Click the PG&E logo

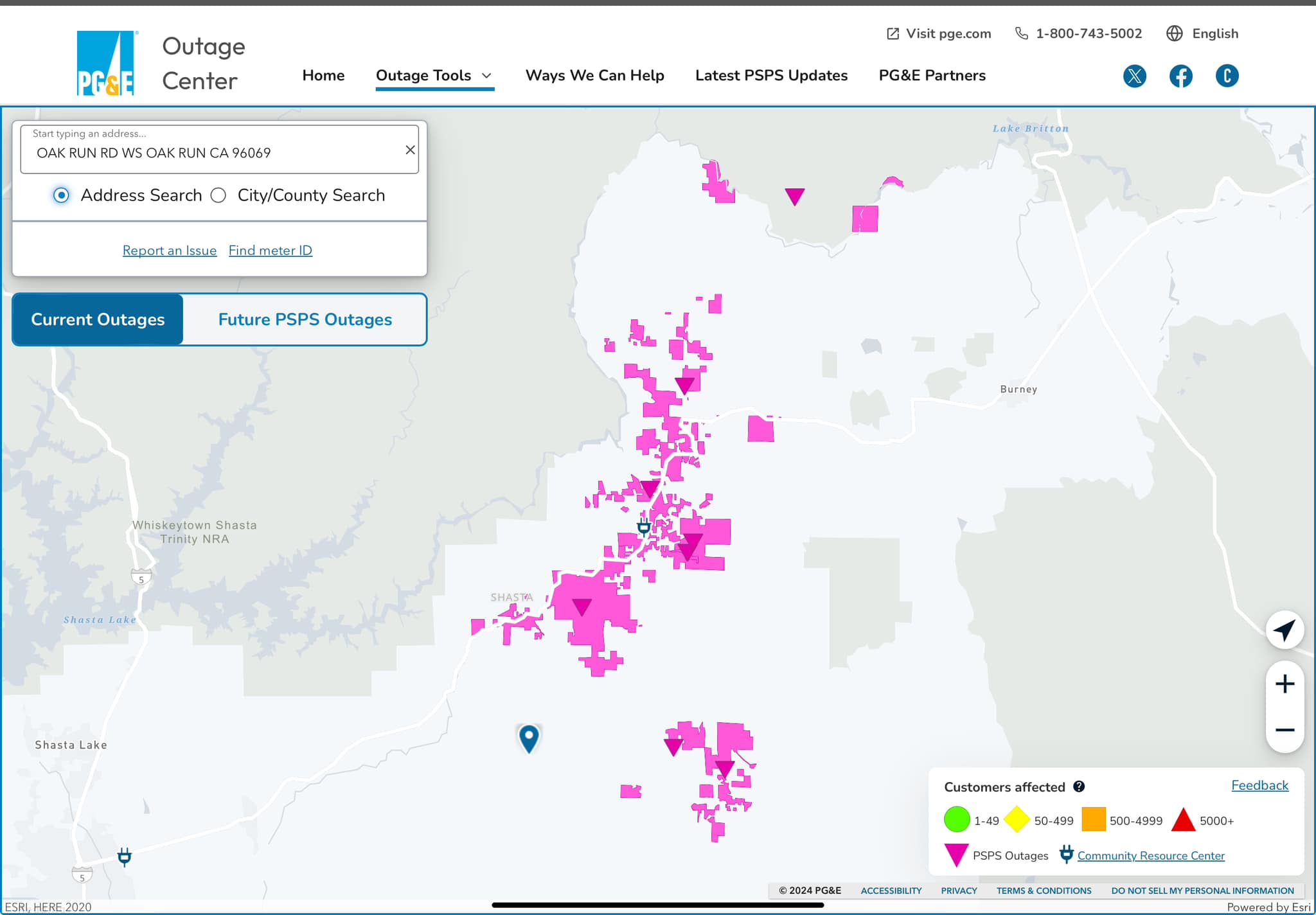pos(106,63)
